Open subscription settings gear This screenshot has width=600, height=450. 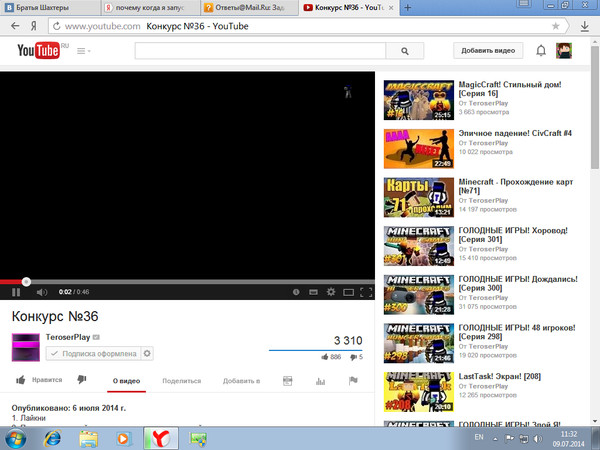[147, 354]
